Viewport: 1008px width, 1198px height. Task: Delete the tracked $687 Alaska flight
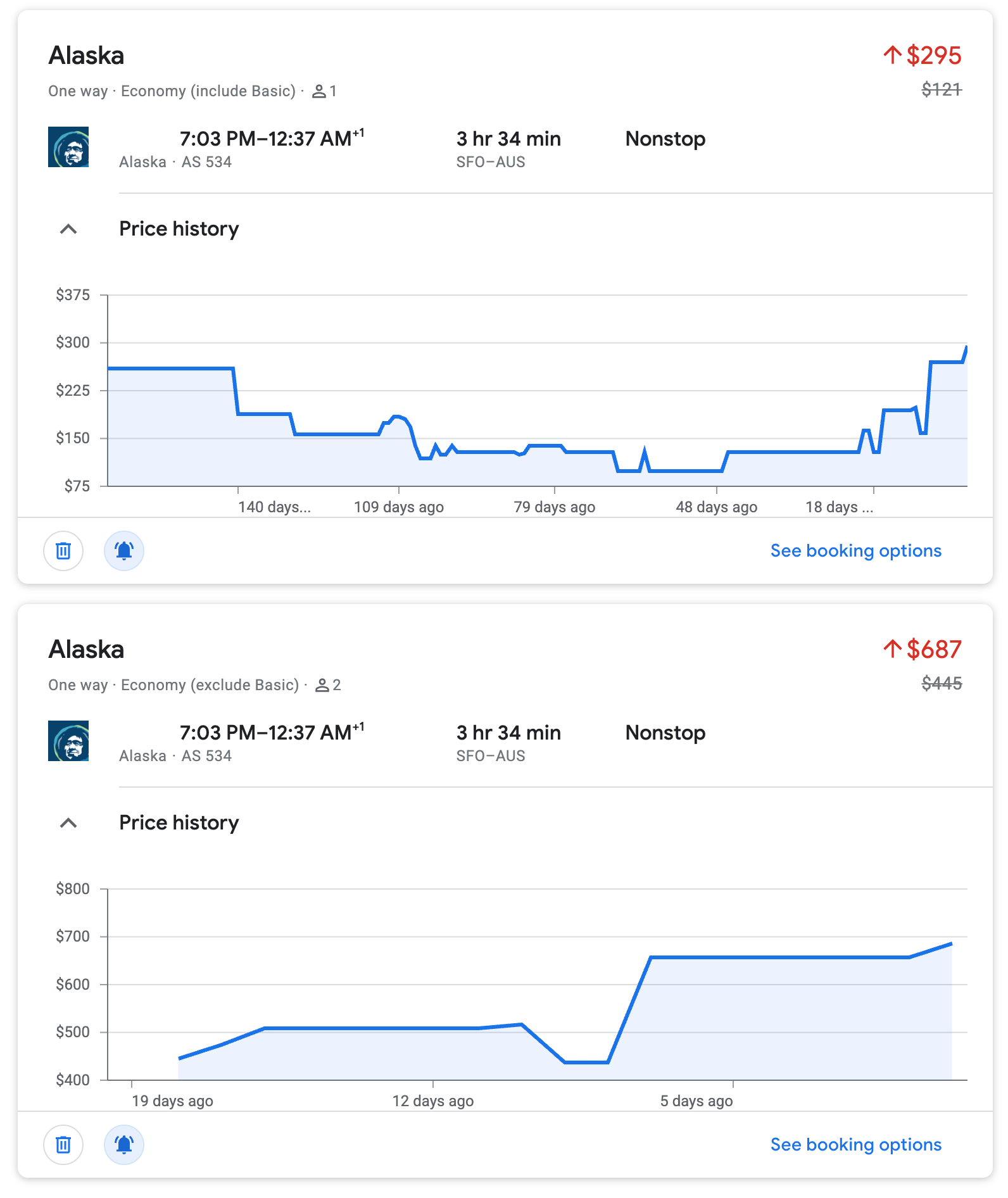click(x=63, y=1145)
